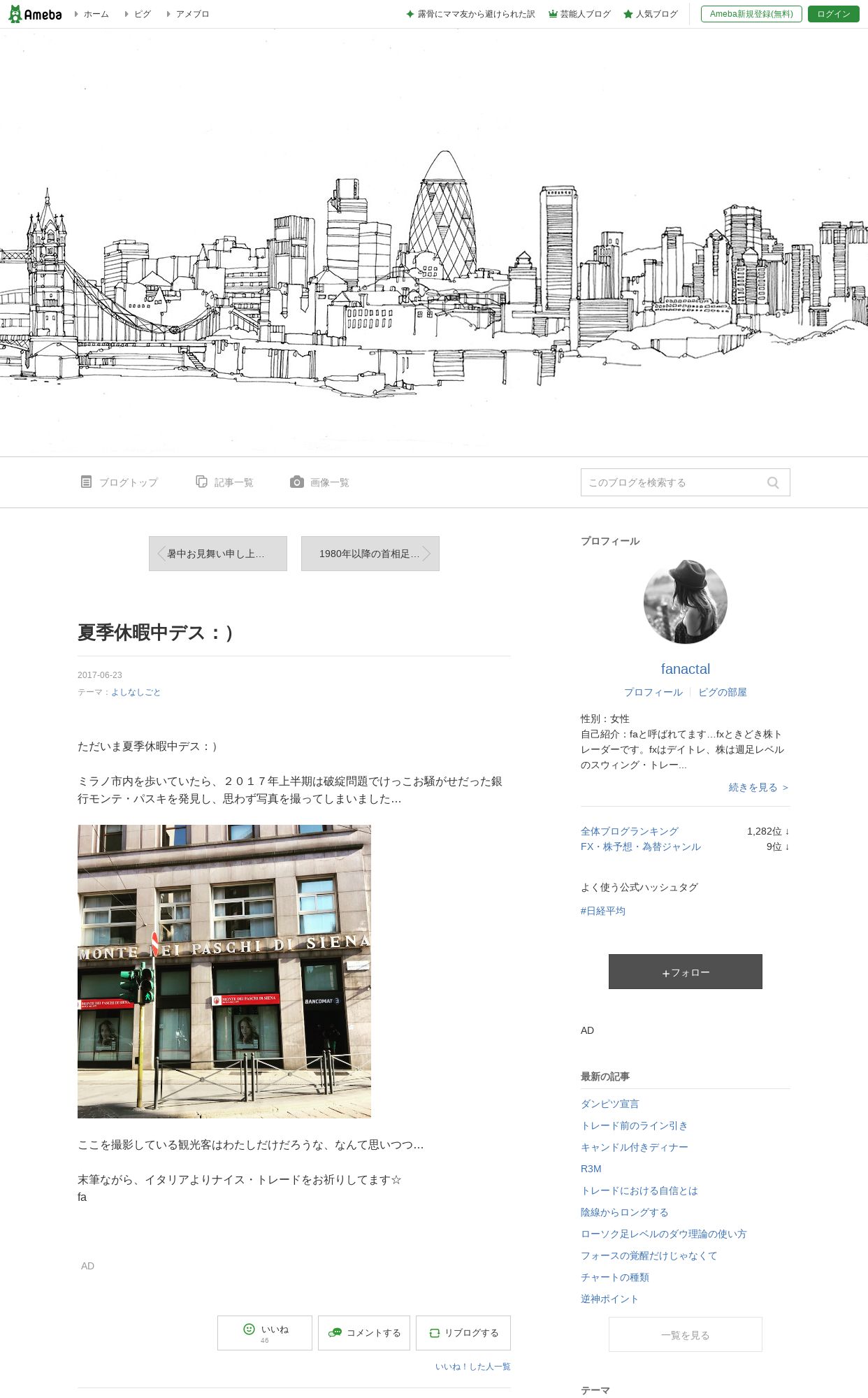Click Ameba新規登録(無料) button

[751, 14]
